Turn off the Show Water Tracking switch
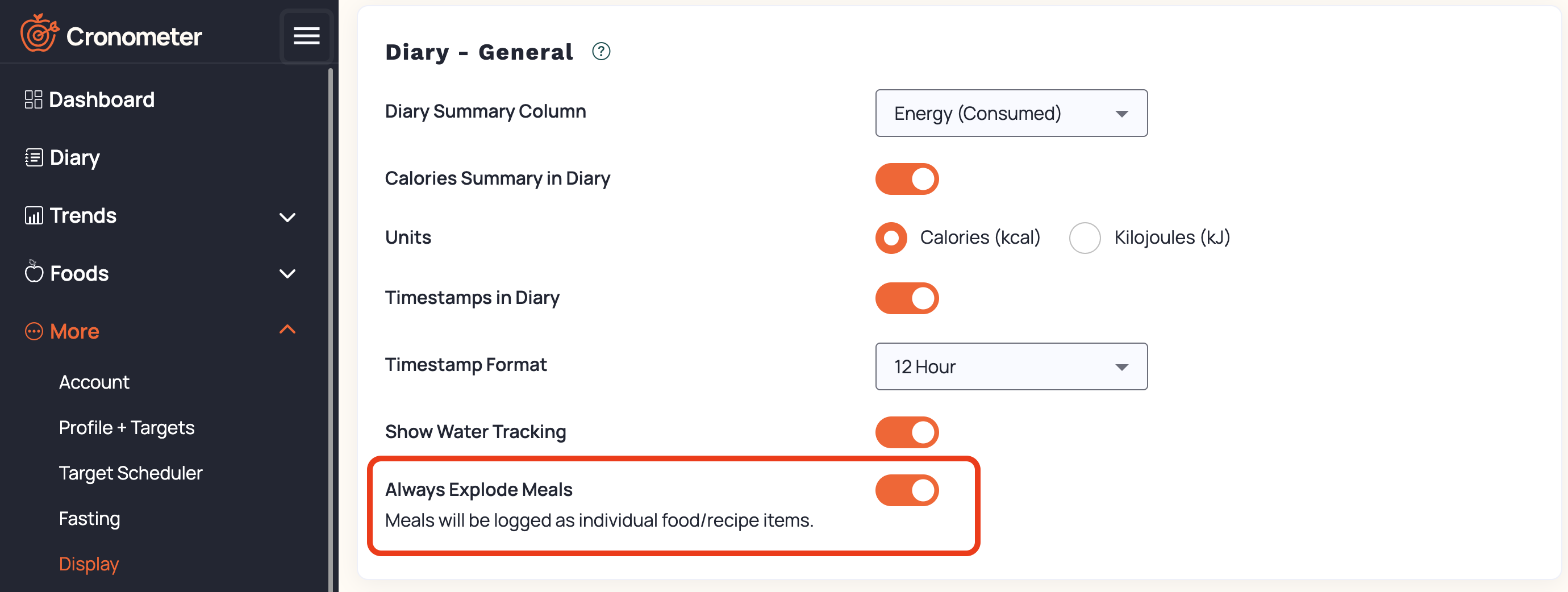The image size is (1568, 592). tap(907, 432)
